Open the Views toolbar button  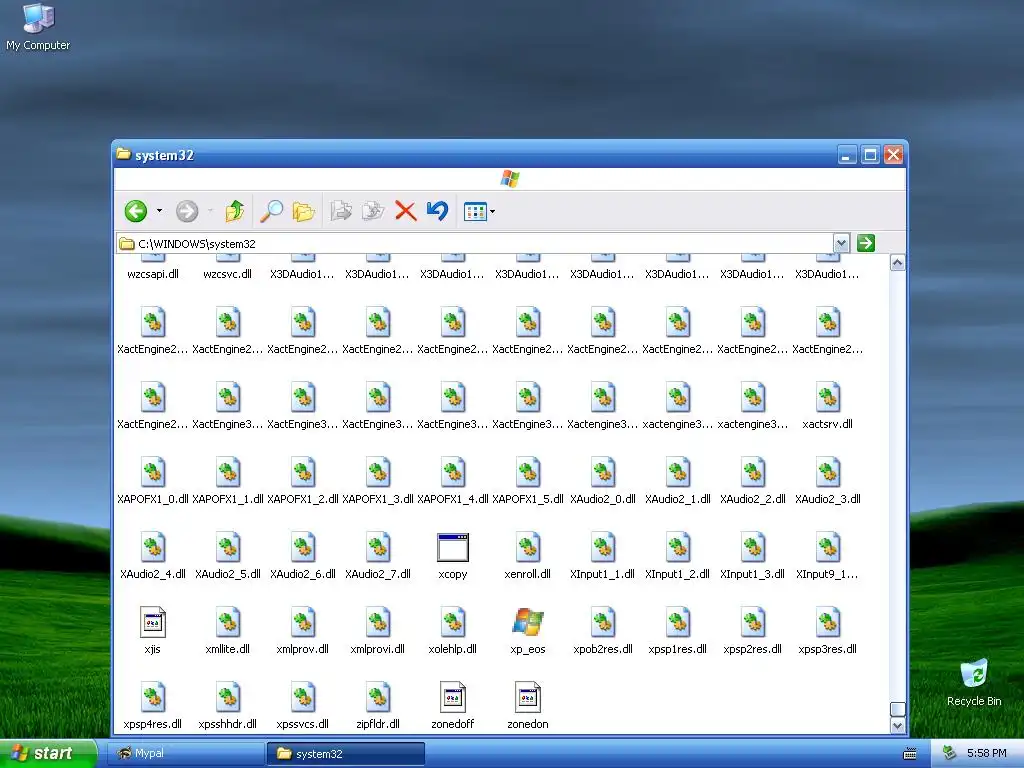475,212
